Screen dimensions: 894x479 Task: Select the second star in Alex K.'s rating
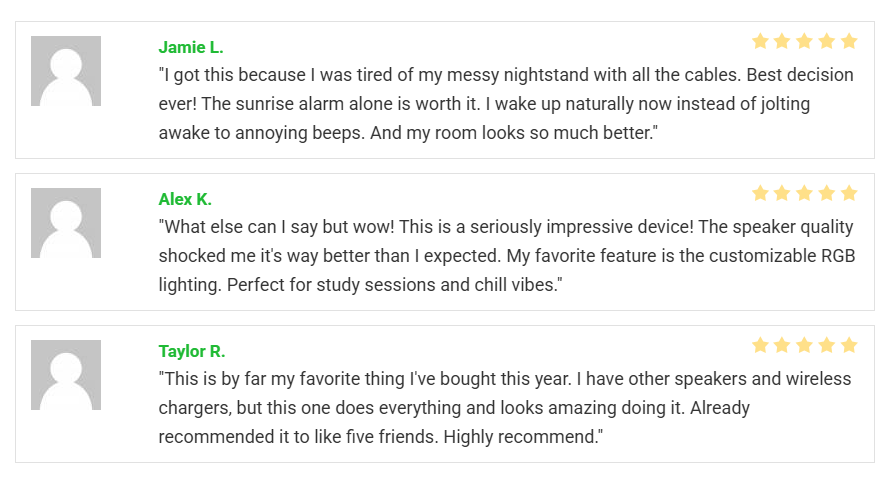pos(782,193)
